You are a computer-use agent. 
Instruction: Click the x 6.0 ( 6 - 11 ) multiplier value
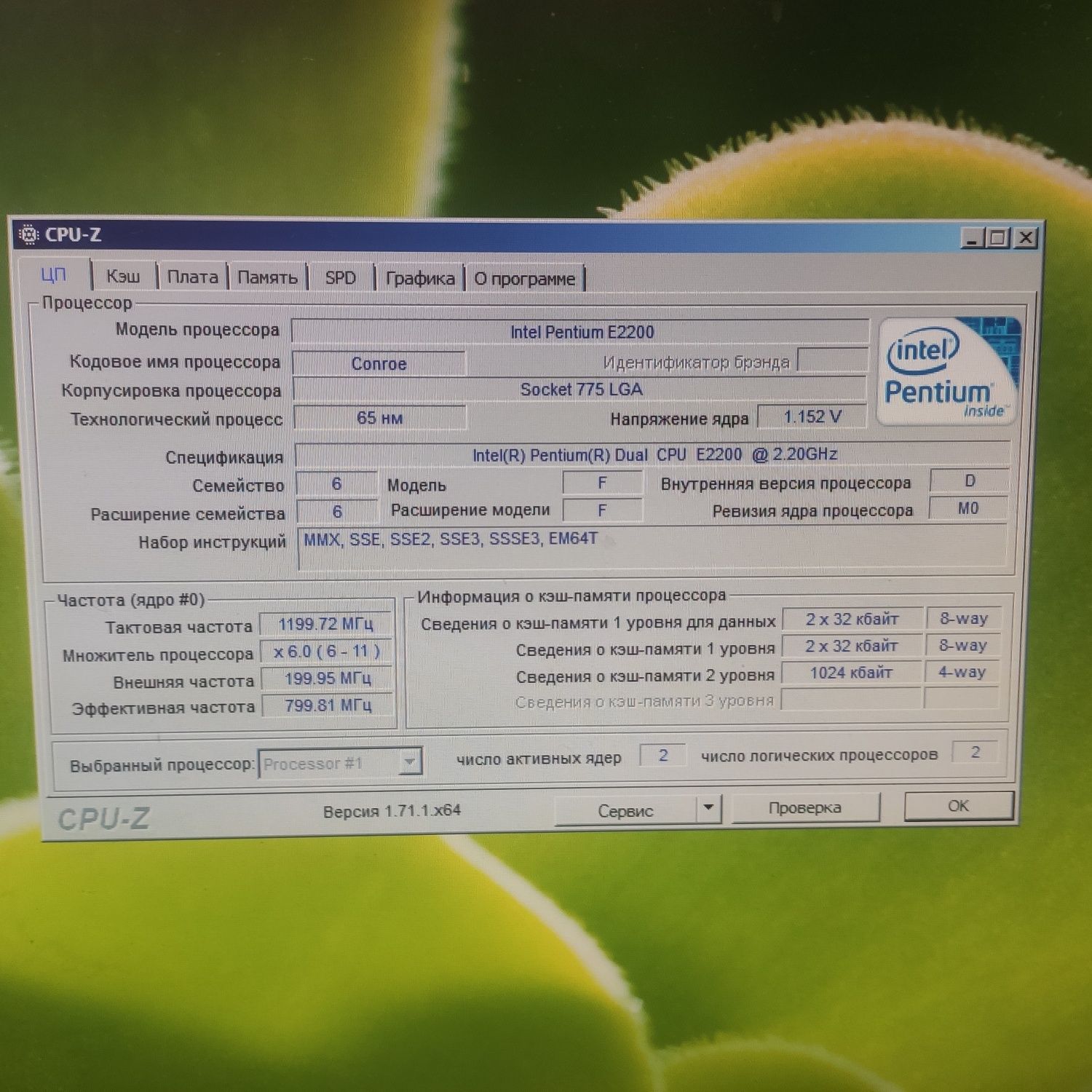tap(326, 652)
